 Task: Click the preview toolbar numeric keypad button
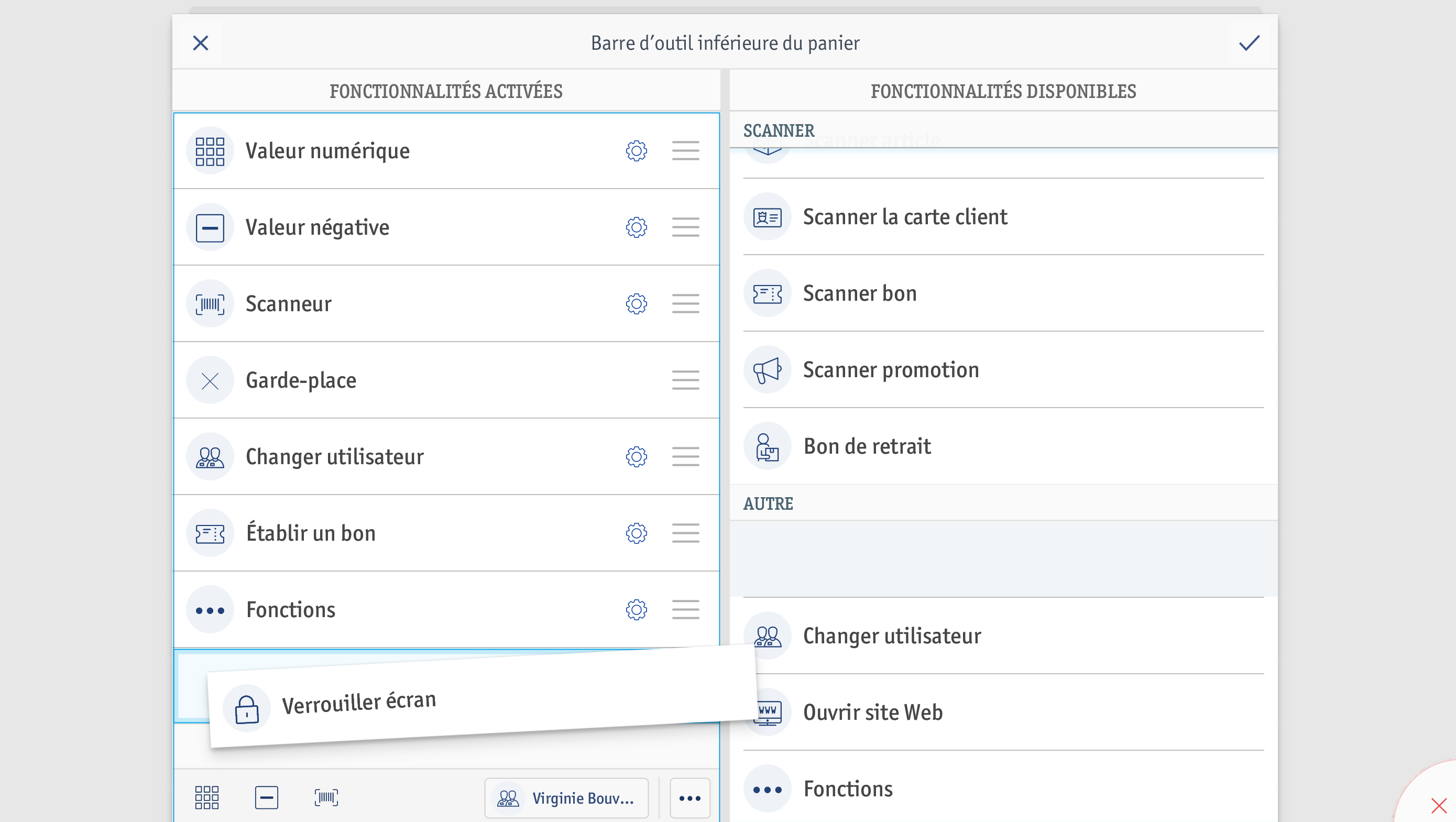click(x=207, y=798)
